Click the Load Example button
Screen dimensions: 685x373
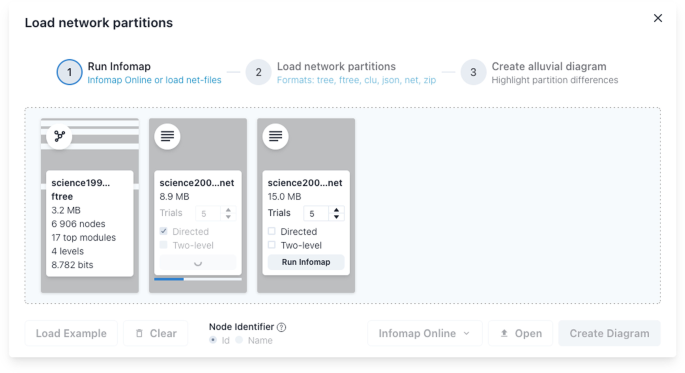tap(71, 333)
